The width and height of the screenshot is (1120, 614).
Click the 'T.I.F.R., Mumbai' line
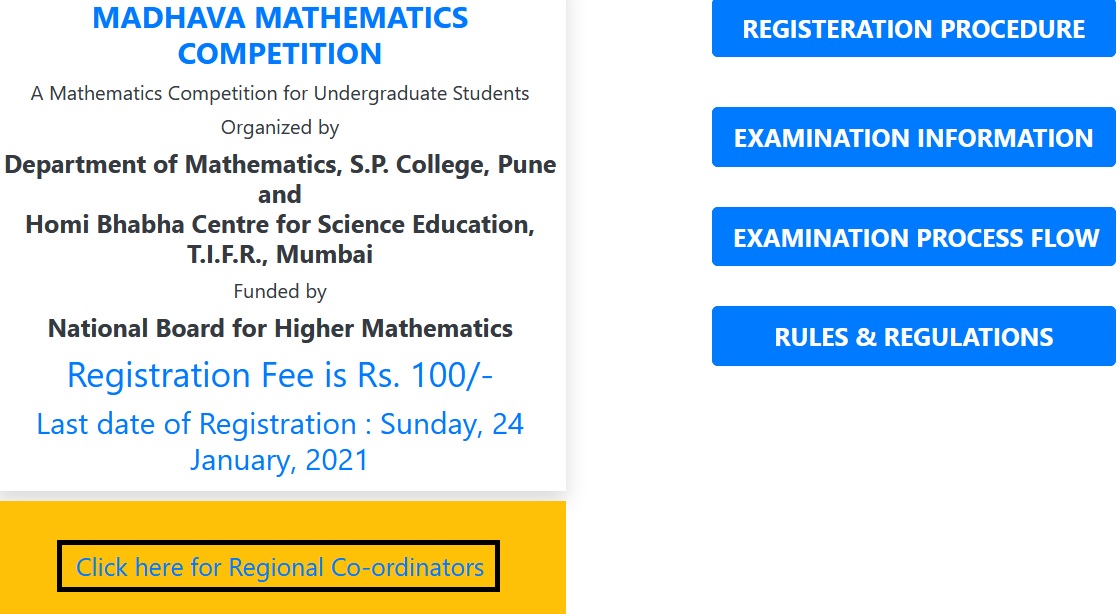[280, 254]
